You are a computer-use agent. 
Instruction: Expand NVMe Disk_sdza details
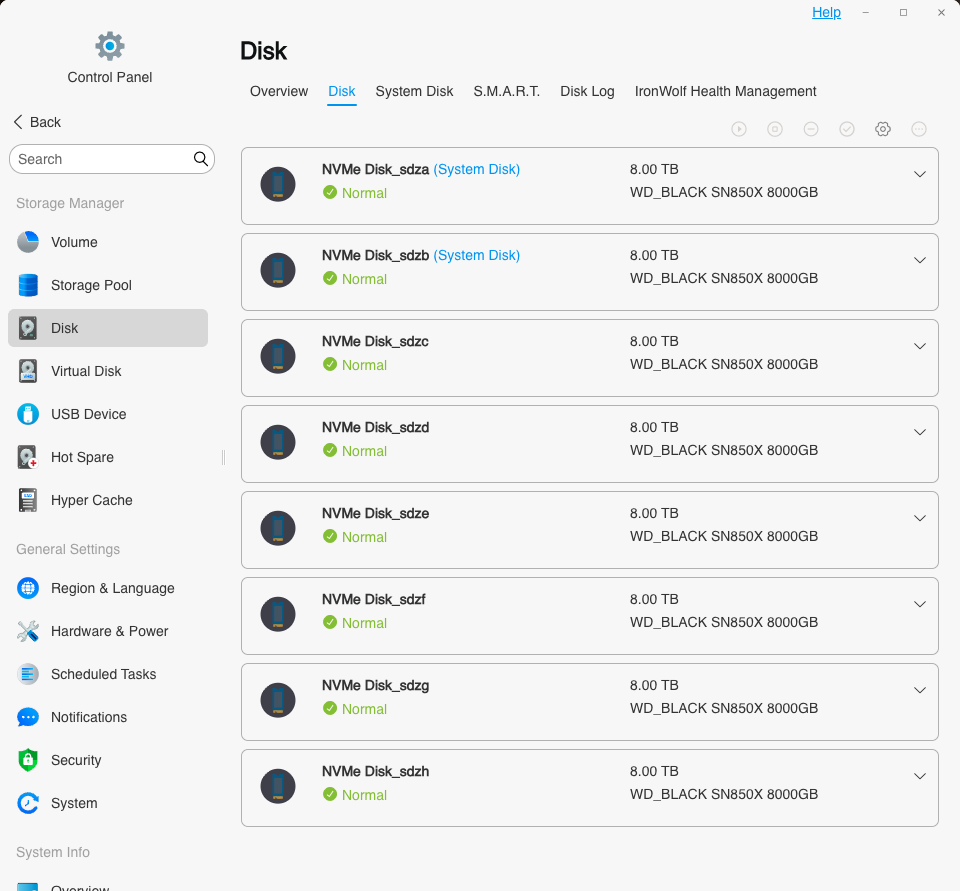pos(920,175)
